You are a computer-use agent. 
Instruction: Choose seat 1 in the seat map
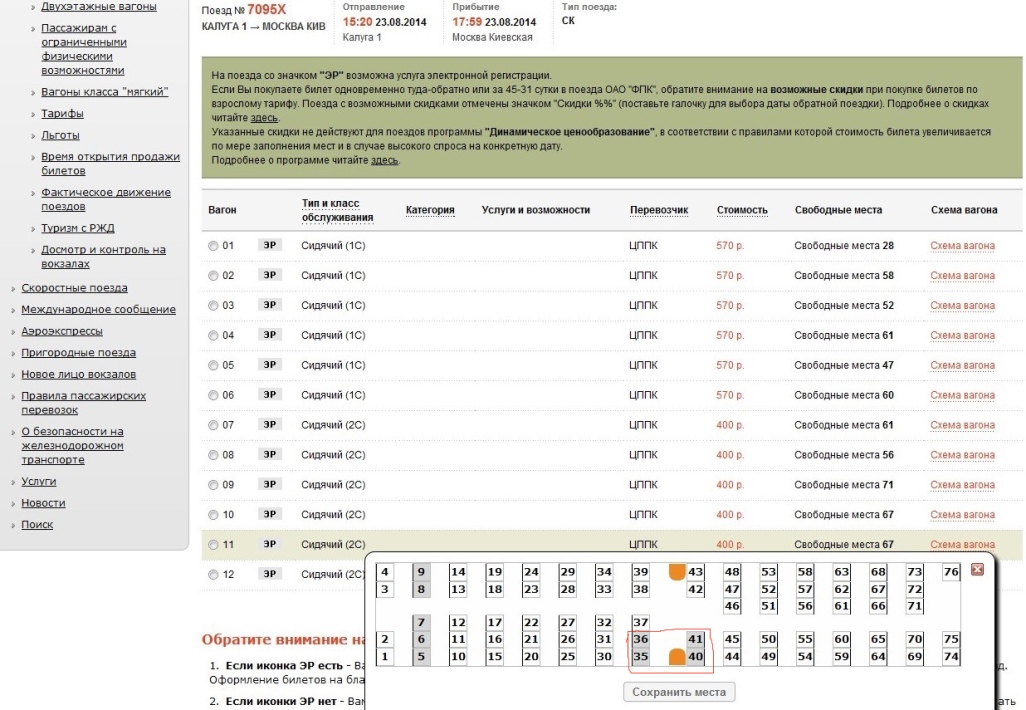tap(385, 657)
